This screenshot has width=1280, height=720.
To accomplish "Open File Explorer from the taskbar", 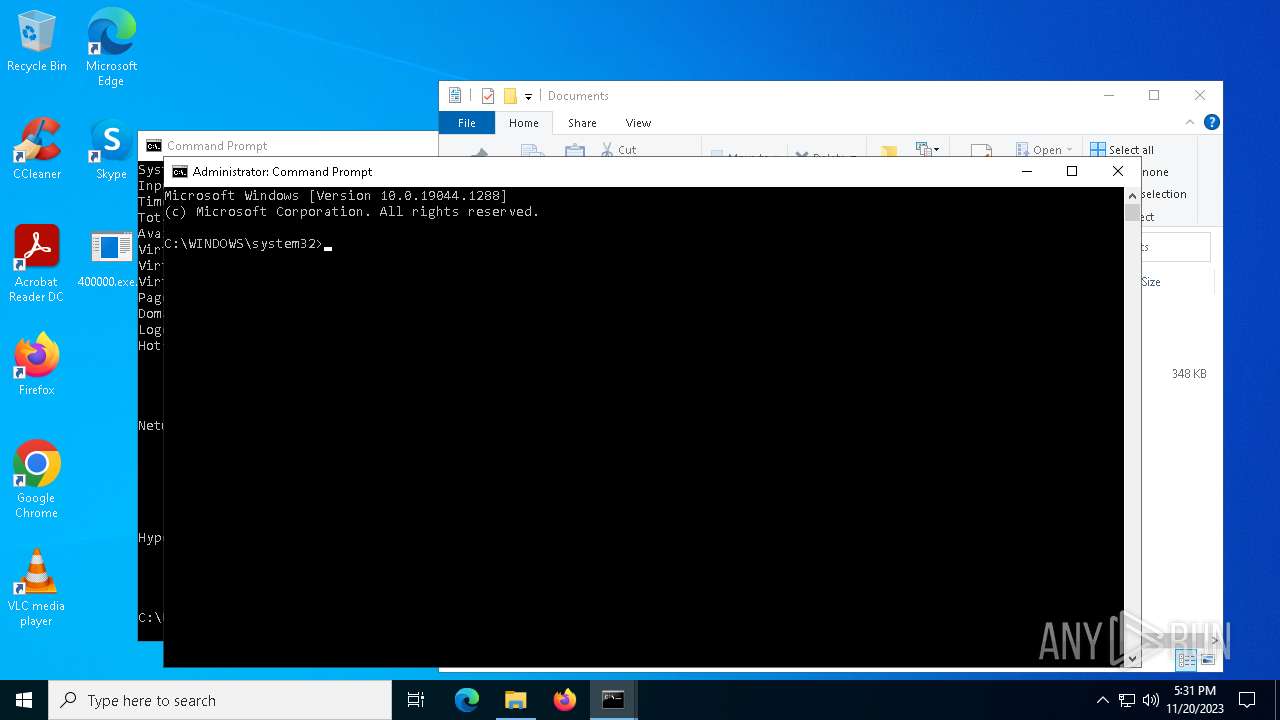I will point(516,700).
